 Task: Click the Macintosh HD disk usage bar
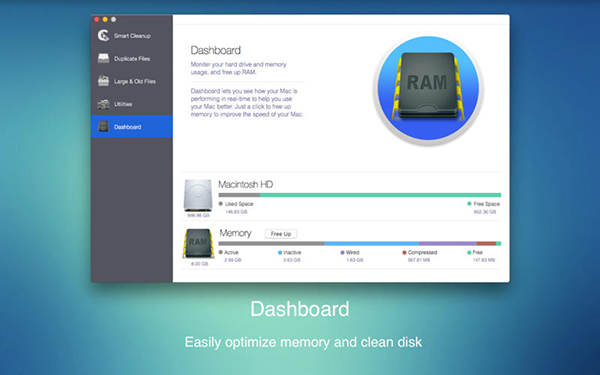pyautogui.click(x=360, y=195)
